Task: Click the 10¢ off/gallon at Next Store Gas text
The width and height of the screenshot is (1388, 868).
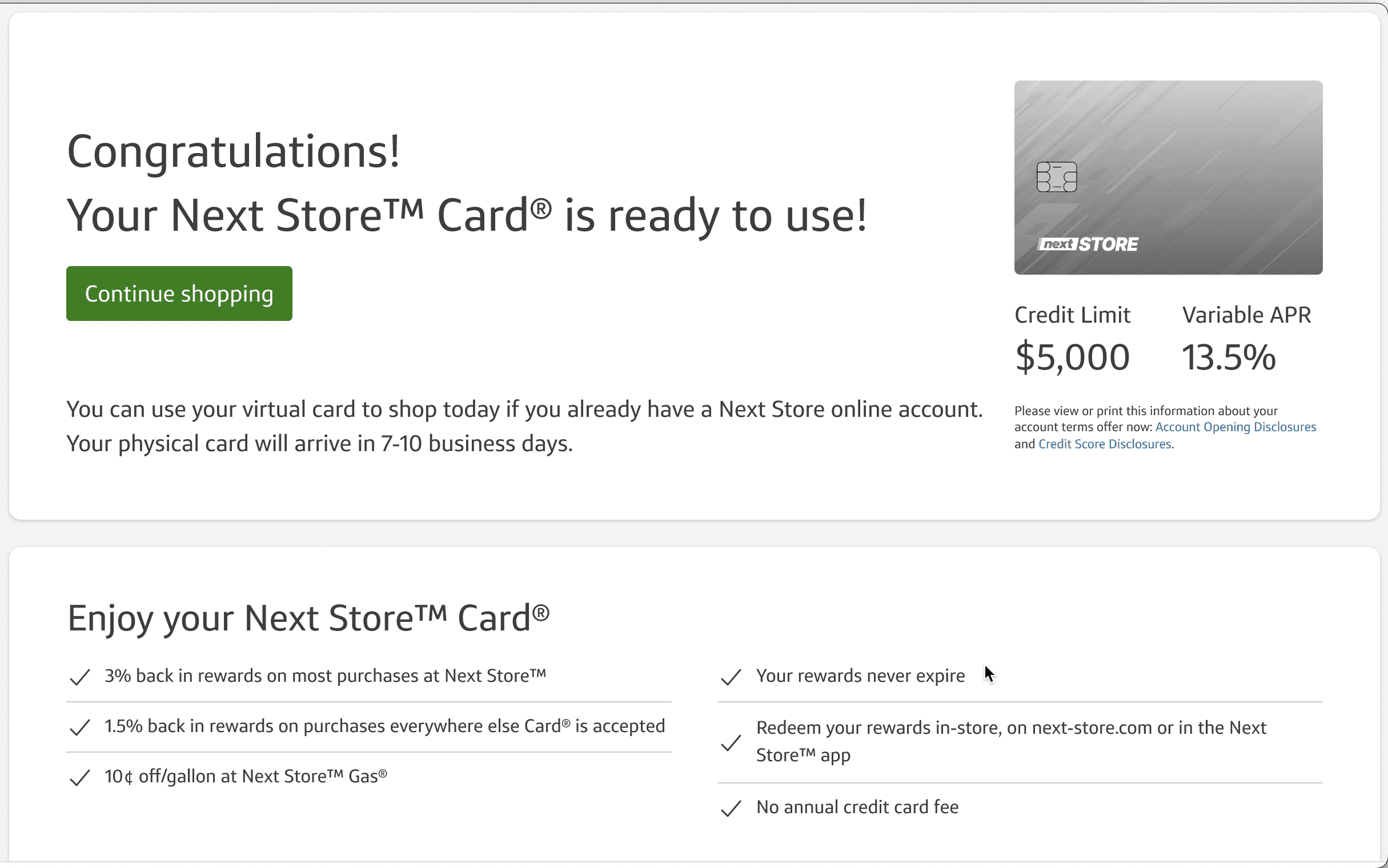Action: [x=246, y=776]
